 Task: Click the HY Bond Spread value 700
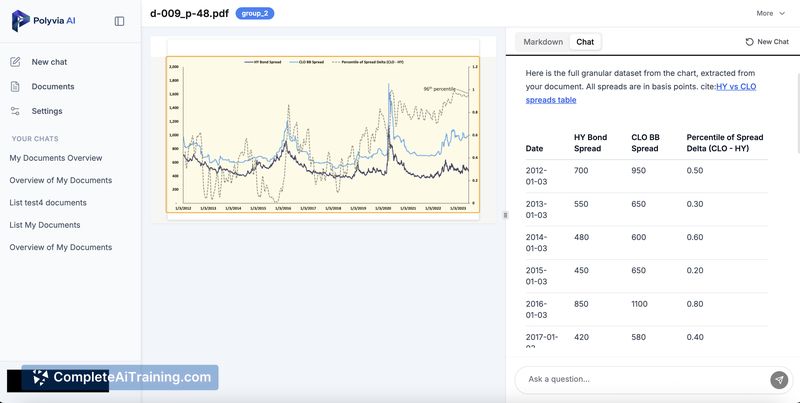point(581,170)
